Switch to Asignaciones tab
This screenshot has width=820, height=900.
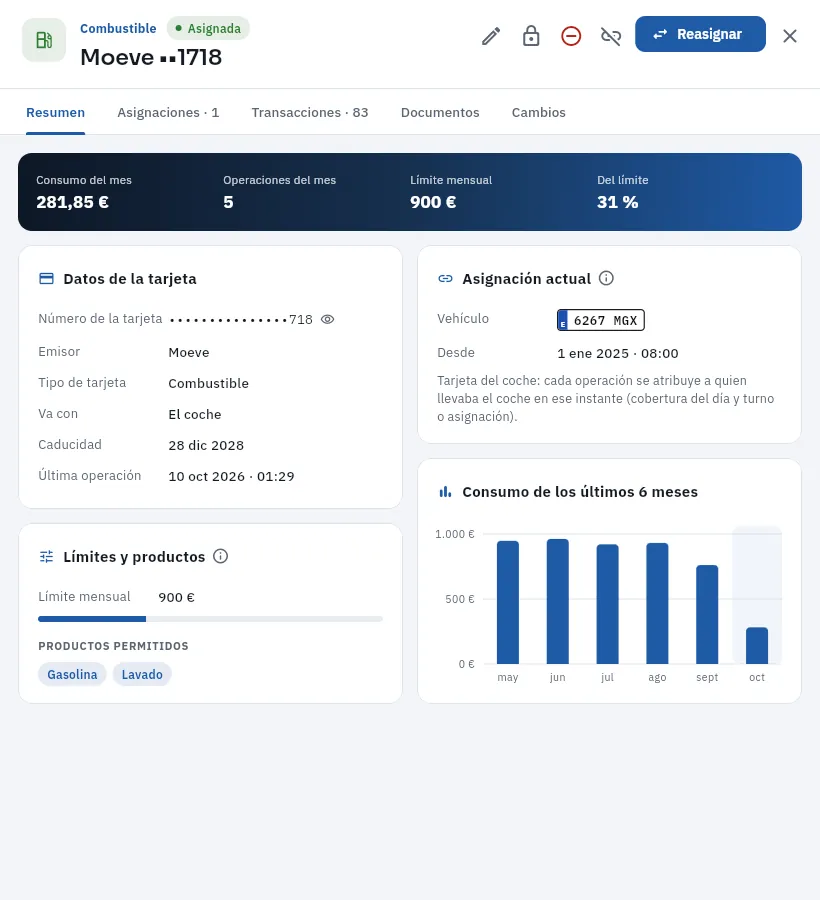click(168, 112)
